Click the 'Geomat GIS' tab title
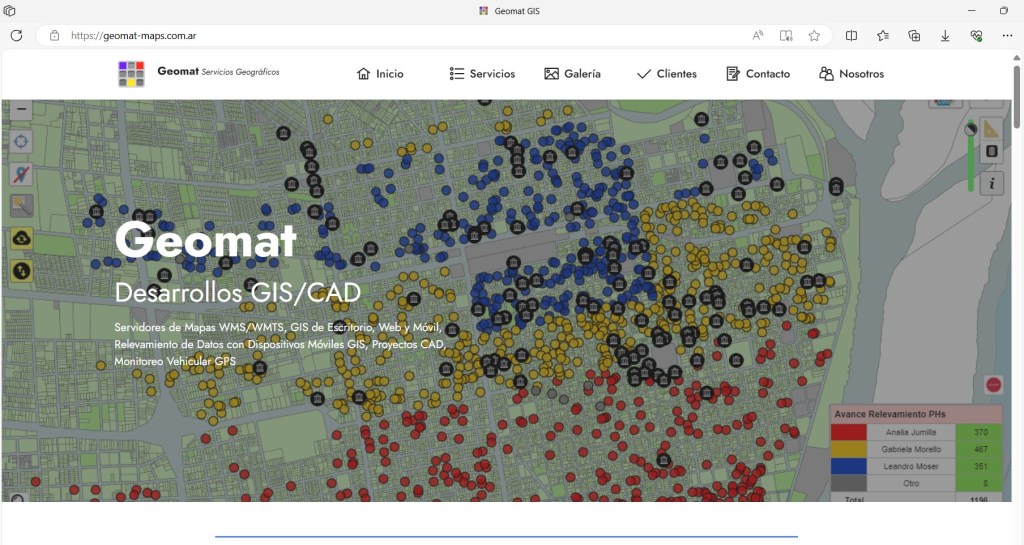 coord(517,10)
